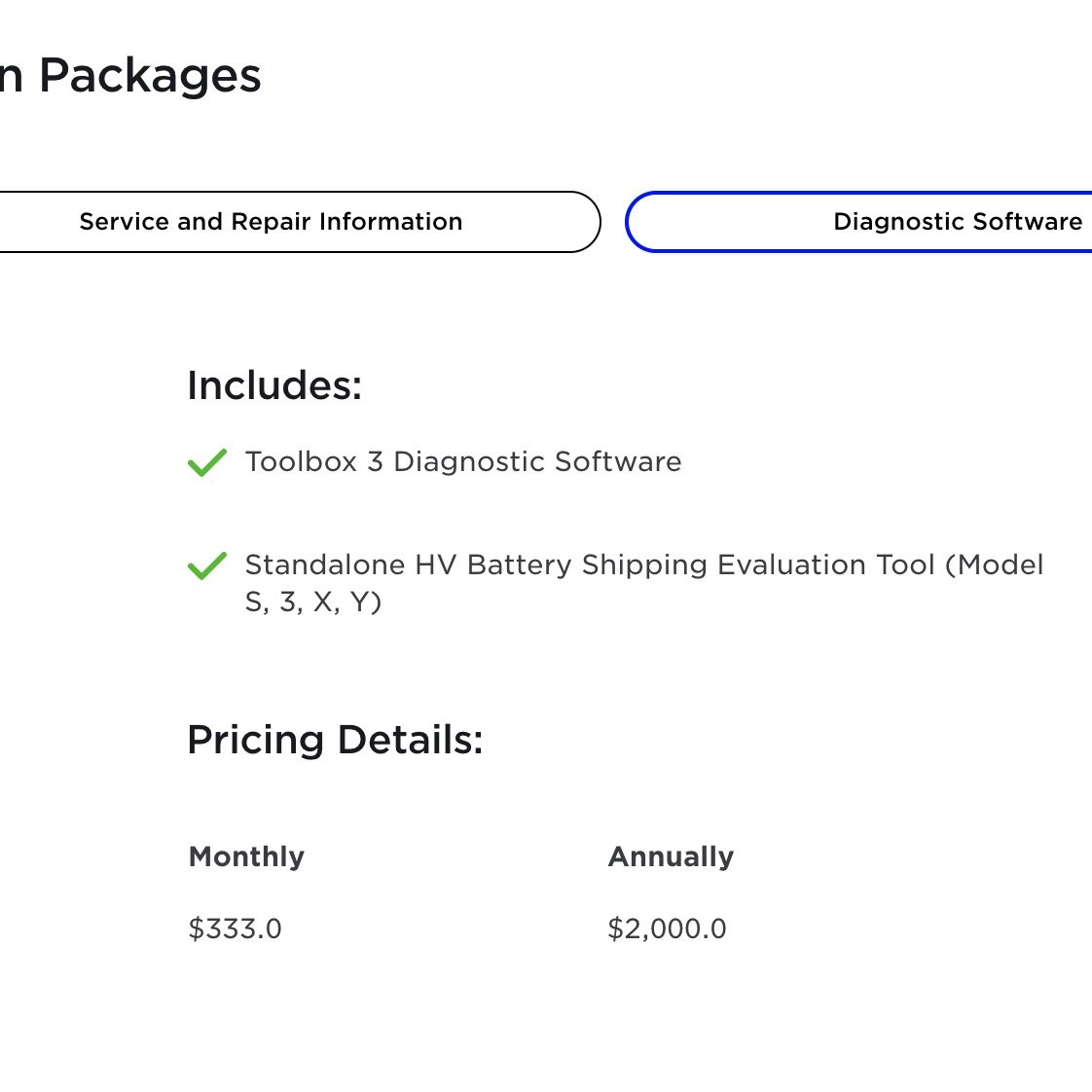The image size is (1092, 1092).
Task: Click green checkmark beside Standalone HV Battery tool
Action: (207, 565)
